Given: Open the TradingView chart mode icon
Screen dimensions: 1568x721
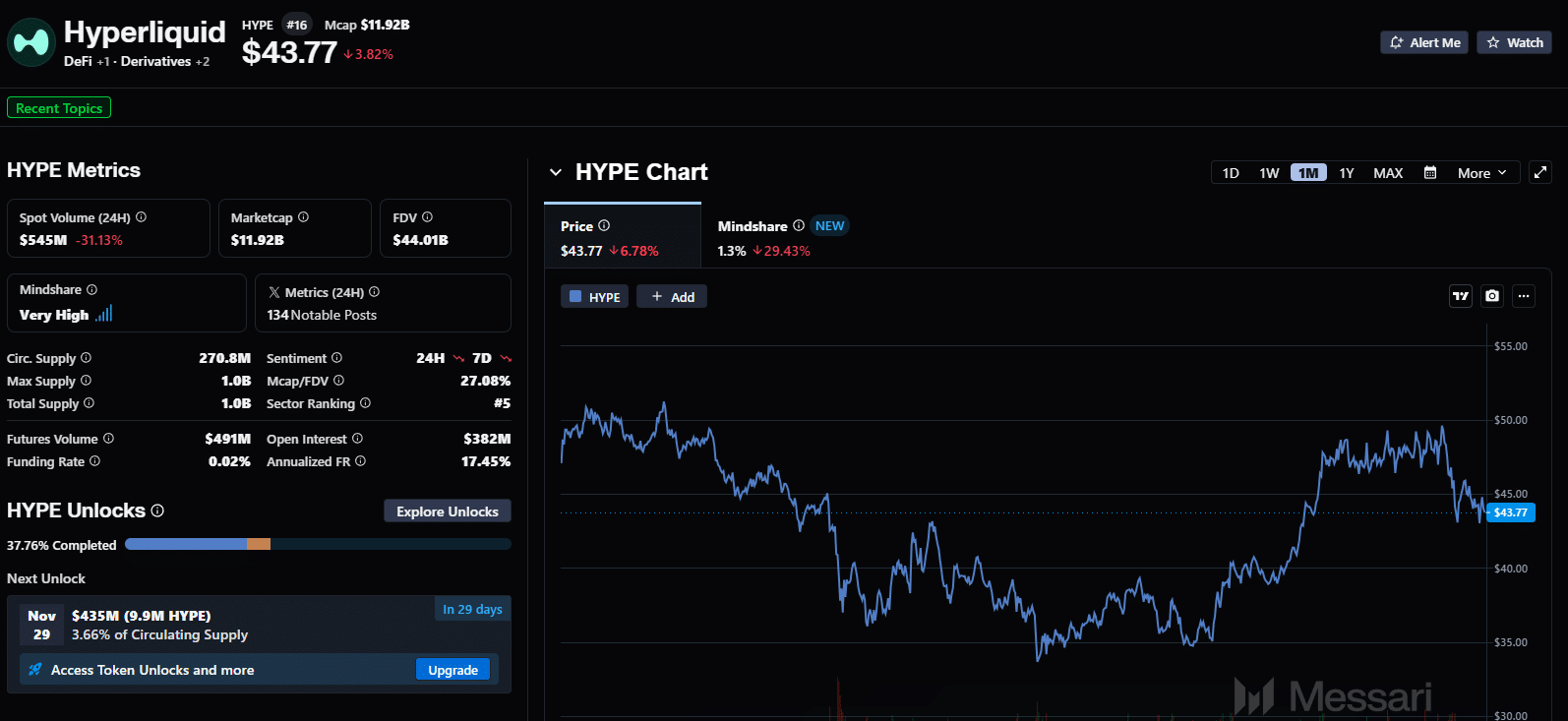Looking at the screenshot, I should coord(1461,296).
